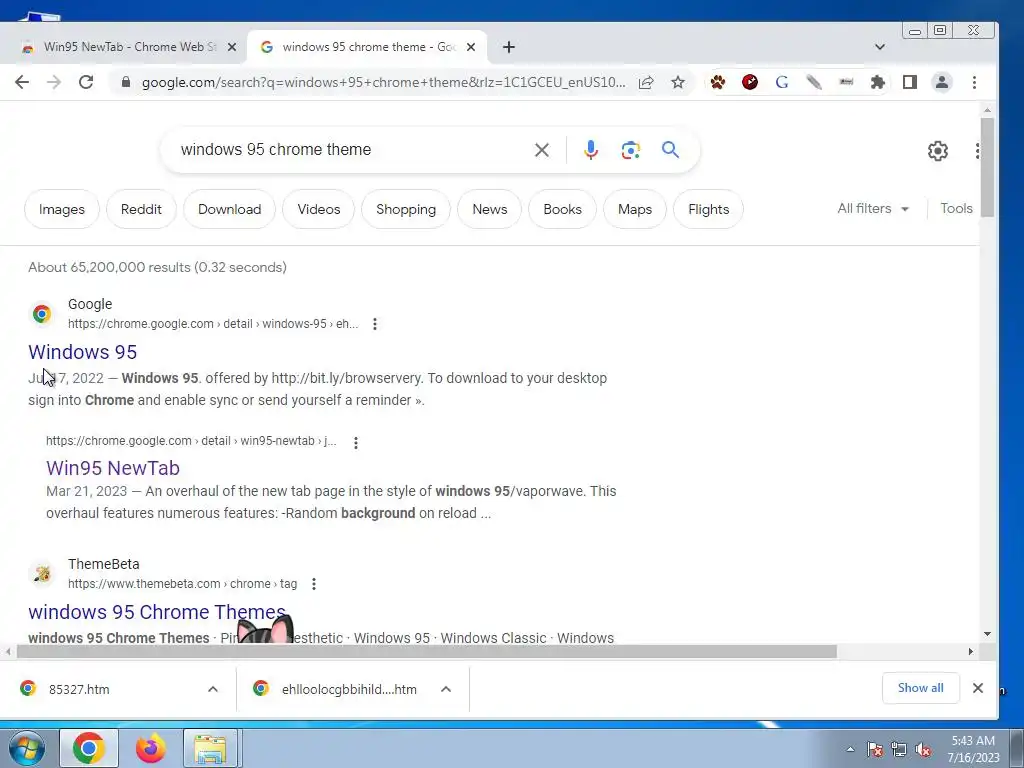Filter results by News
The height and width of the screenshot is (768, 1024).
pos(490,209)
